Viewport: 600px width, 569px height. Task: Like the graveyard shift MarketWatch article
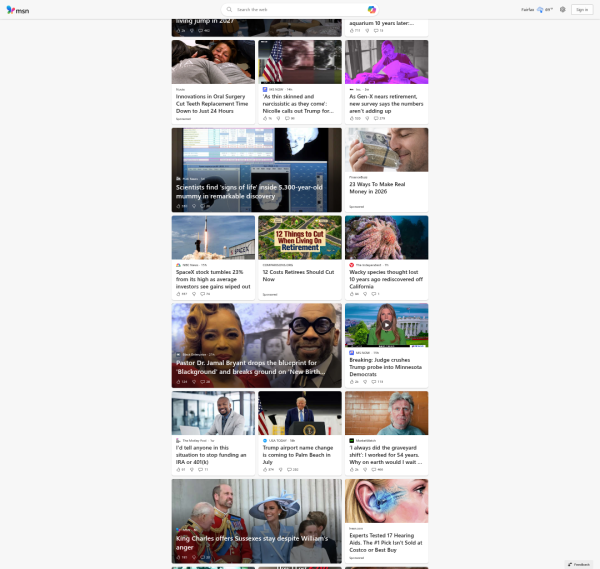click(x=354, y=470)
